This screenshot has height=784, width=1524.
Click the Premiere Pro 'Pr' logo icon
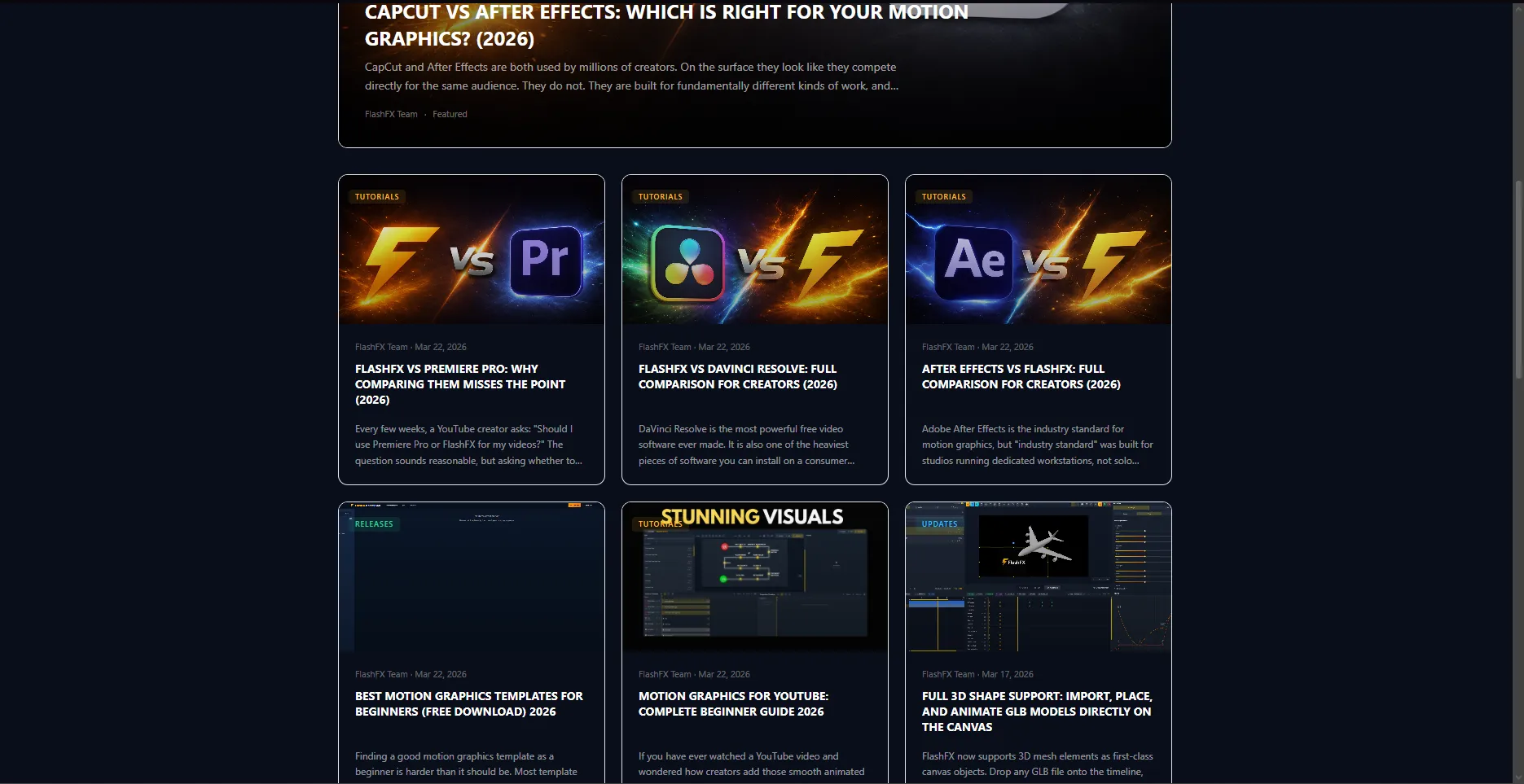tap(545, 261)
